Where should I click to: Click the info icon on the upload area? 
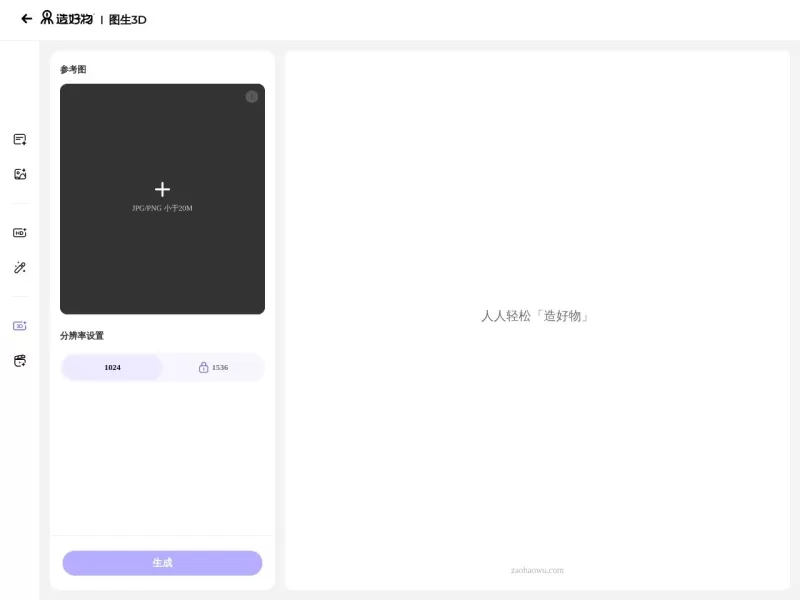[252, 96]
